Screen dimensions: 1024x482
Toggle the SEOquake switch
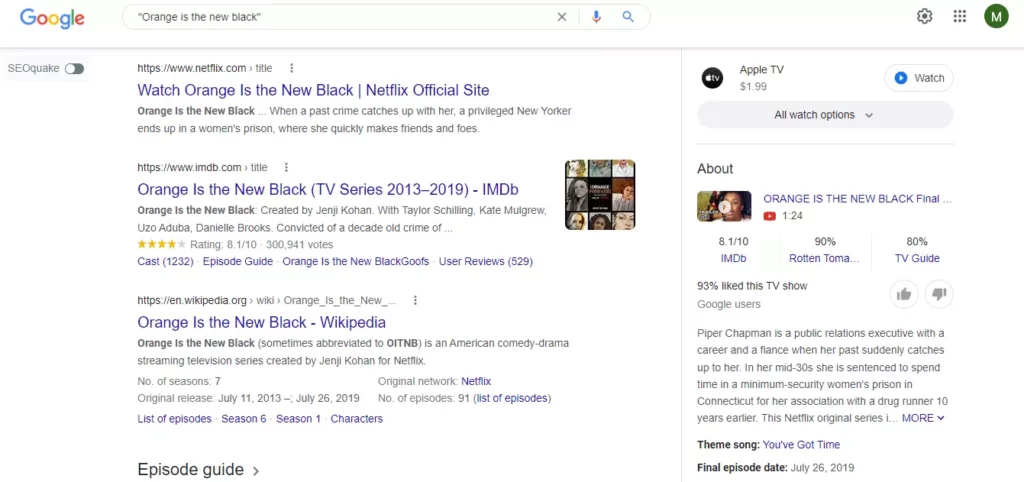tap(74, 69)
